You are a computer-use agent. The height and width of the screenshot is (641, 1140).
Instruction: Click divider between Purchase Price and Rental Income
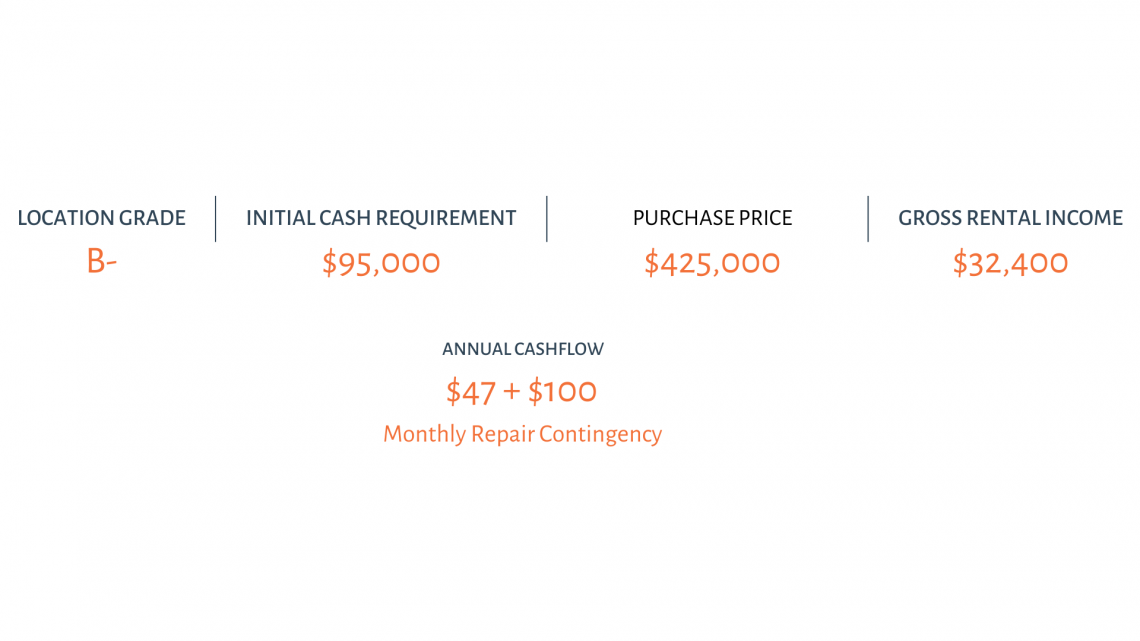point(868,219)
